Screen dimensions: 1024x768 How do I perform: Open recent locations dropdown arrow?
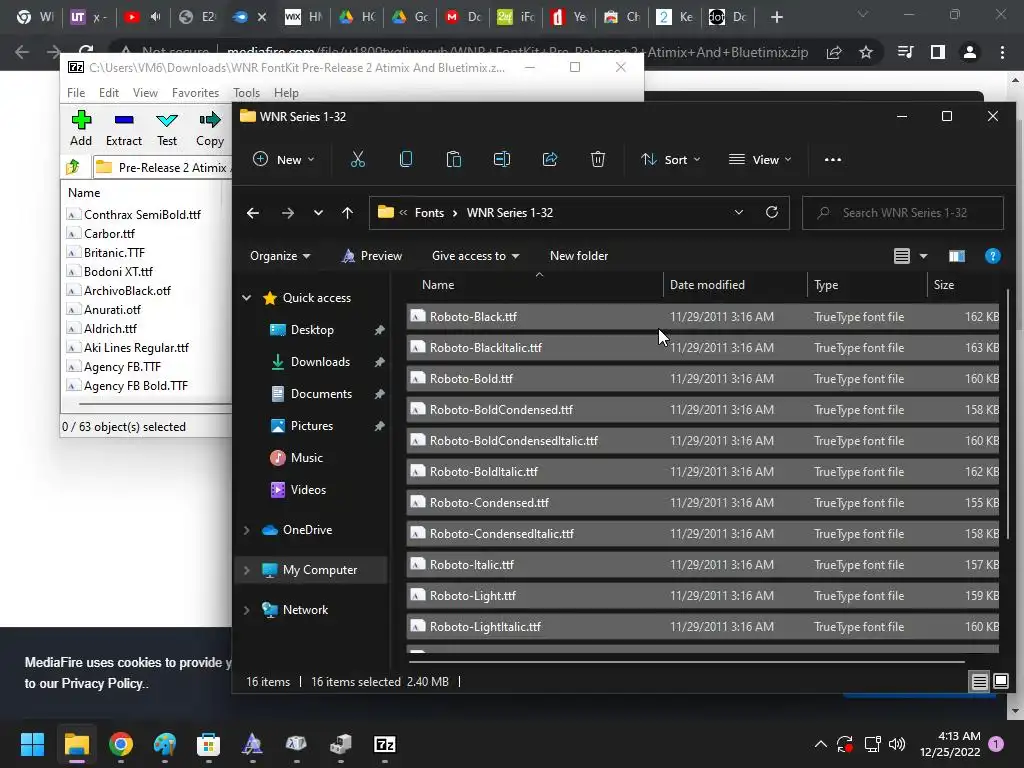tap(318, 213)
